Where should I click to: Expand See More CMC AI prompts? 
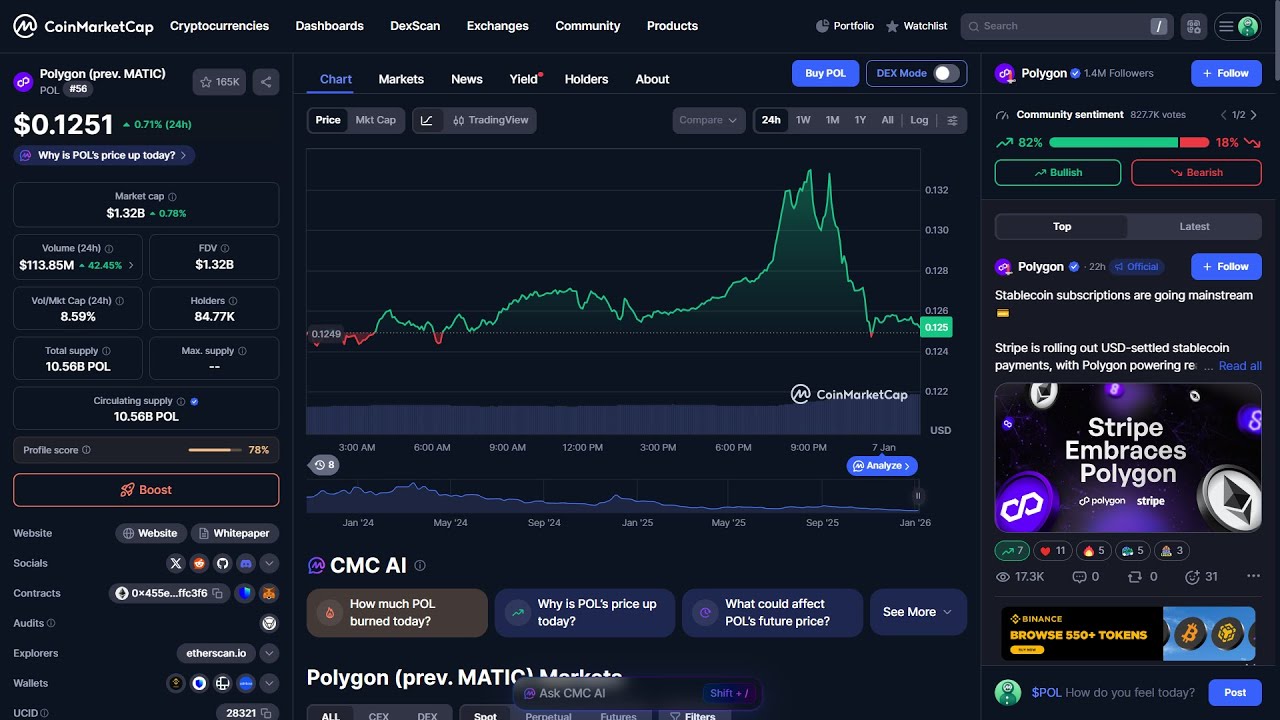918,612
